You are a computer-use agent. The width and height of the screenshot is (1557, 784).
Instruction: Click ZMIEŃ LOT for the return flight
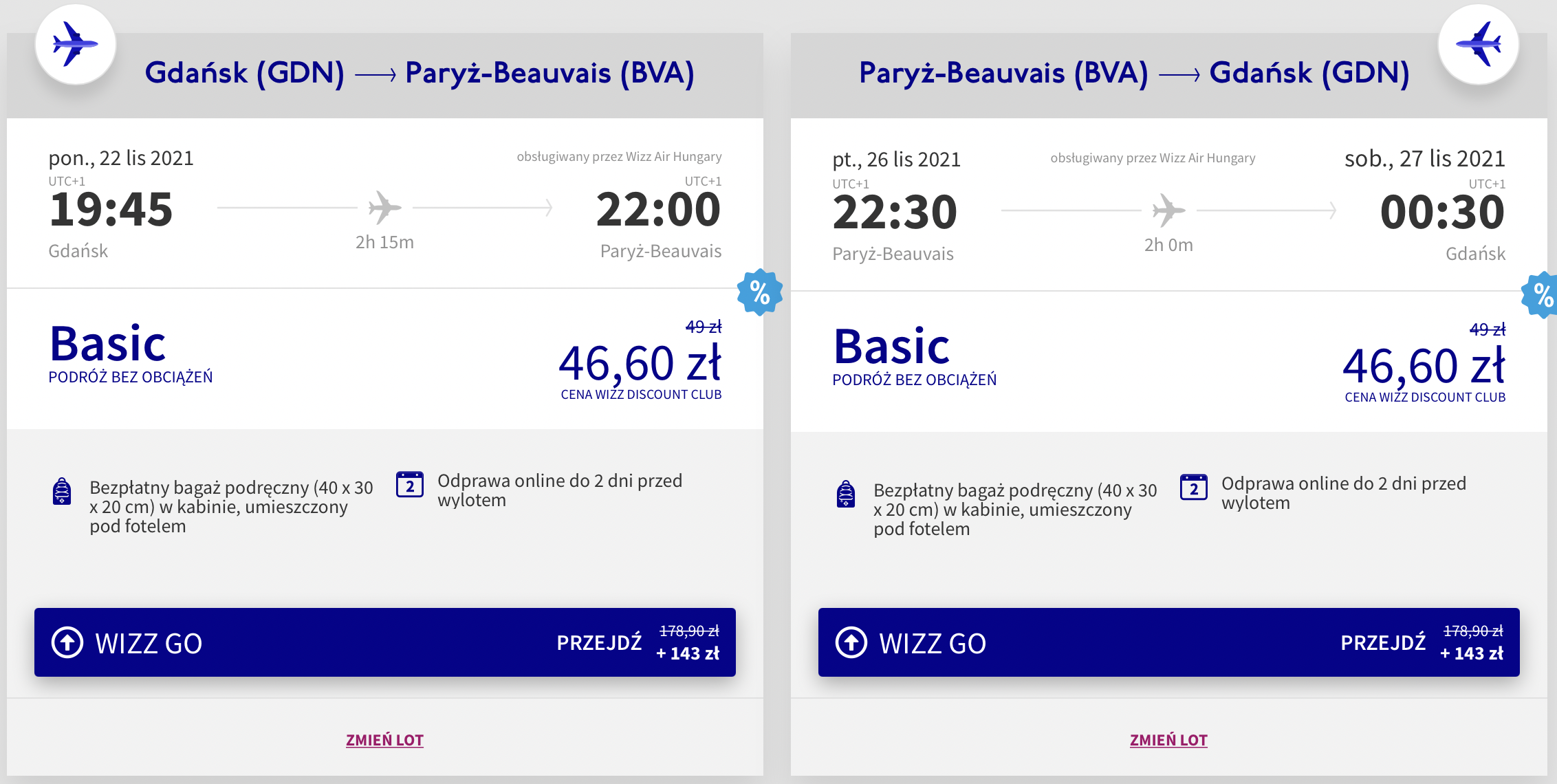pos(1168,740)
